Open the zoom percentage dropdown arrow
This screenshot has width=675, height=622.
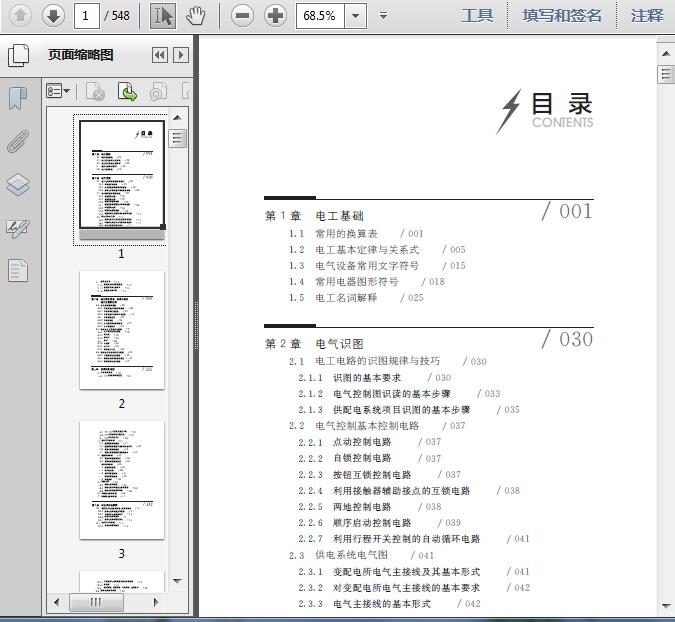pyautogui.click(x=356, y=16)
